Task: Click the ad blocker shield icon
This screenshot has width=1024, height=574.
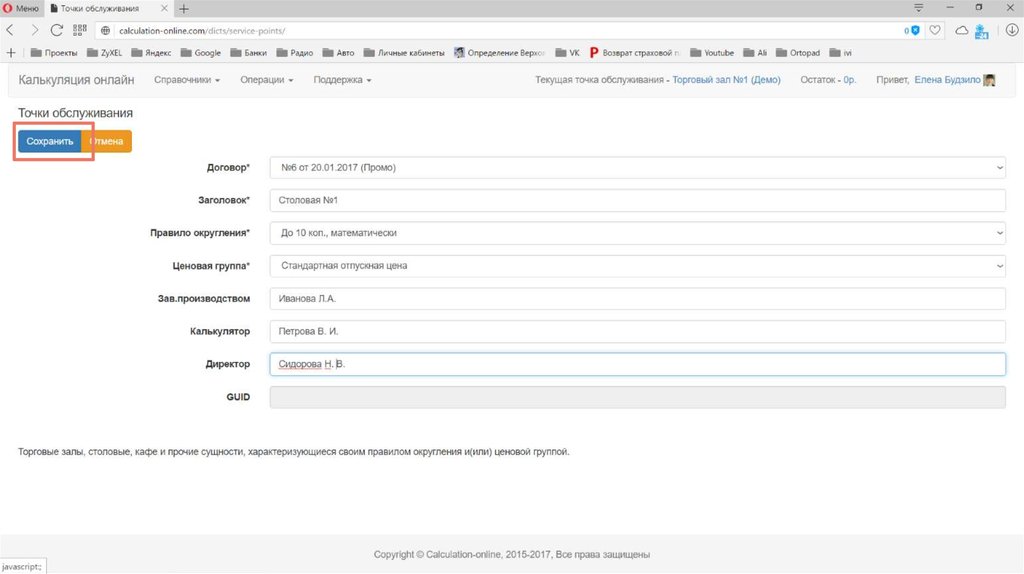Action: (x=914, y=30)
